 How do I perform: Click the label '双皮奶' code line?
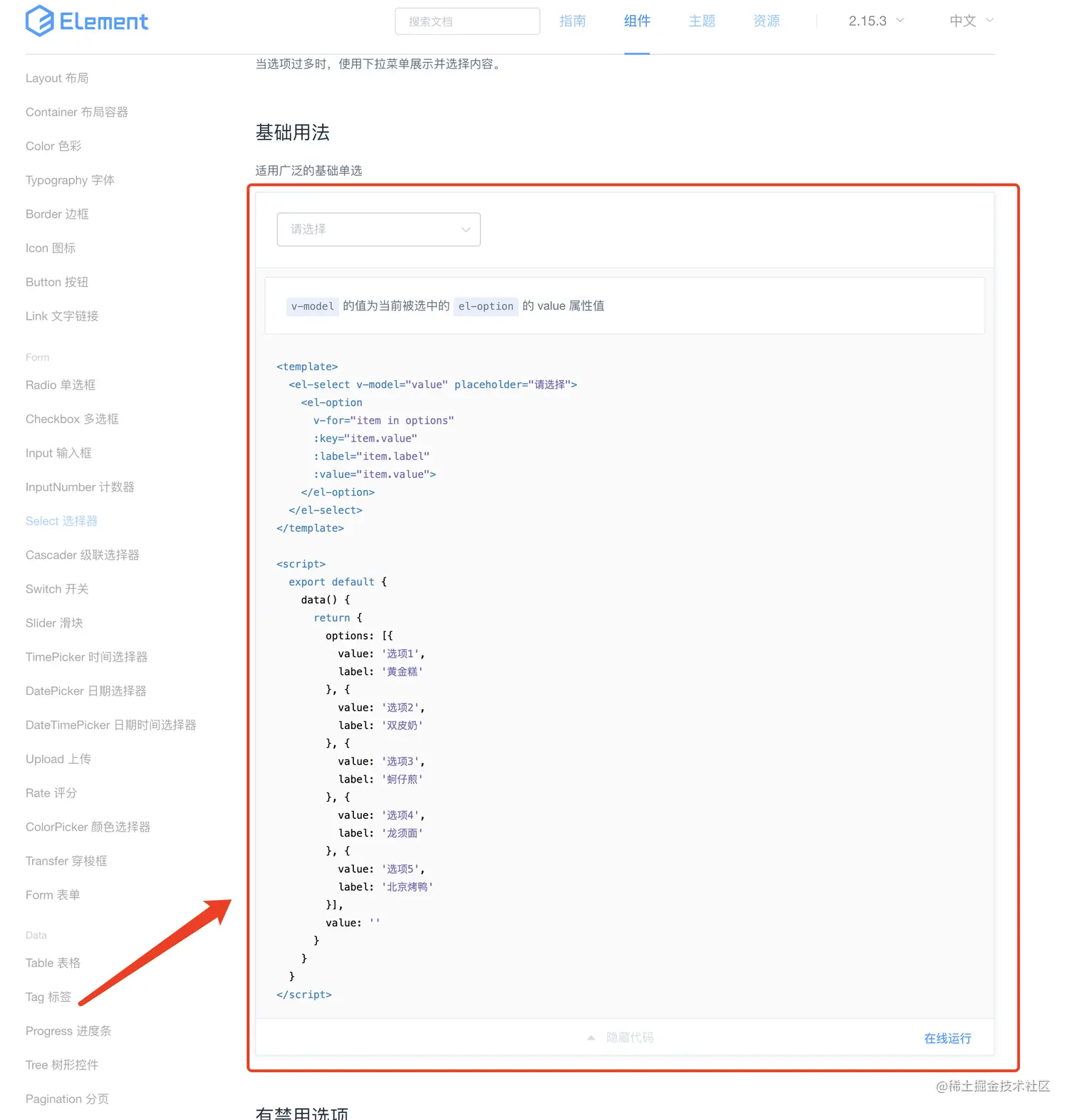[380, 726]
